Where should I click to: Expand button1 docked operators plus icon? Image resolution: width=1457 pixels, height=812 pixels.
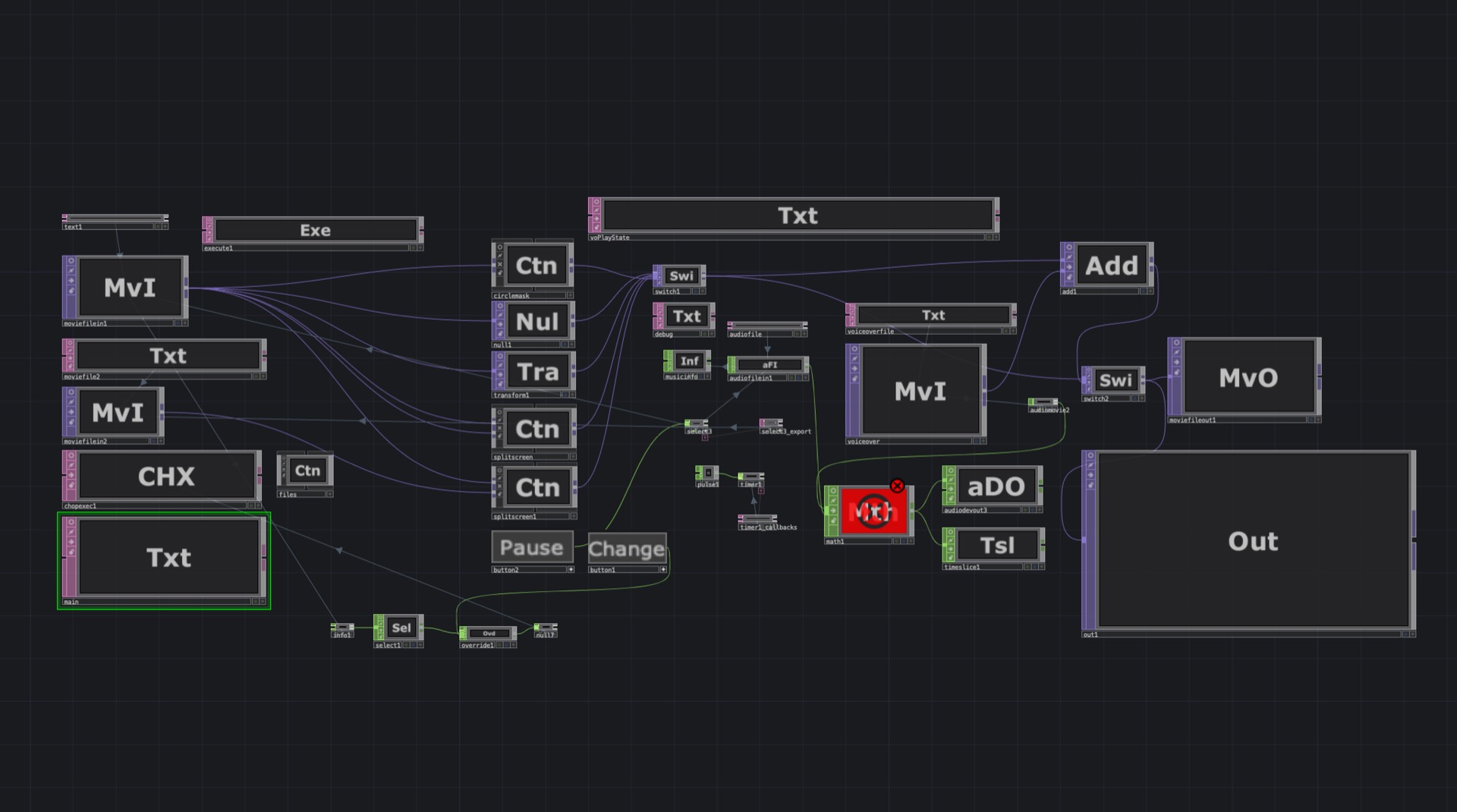tap(662, 569)
